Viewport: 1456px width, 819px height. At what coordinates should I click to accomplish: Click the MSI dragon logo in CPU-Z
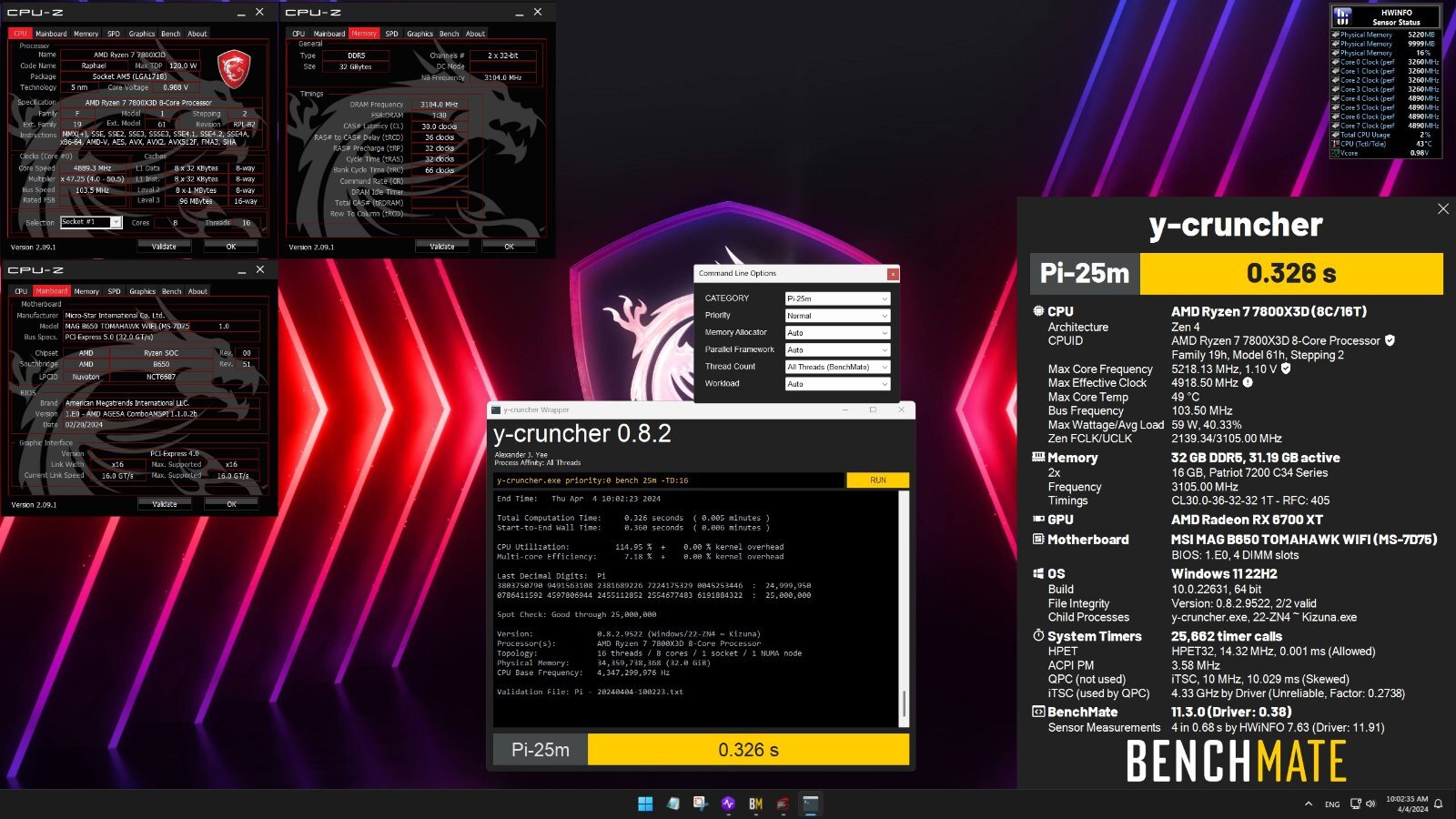[234, 67]
